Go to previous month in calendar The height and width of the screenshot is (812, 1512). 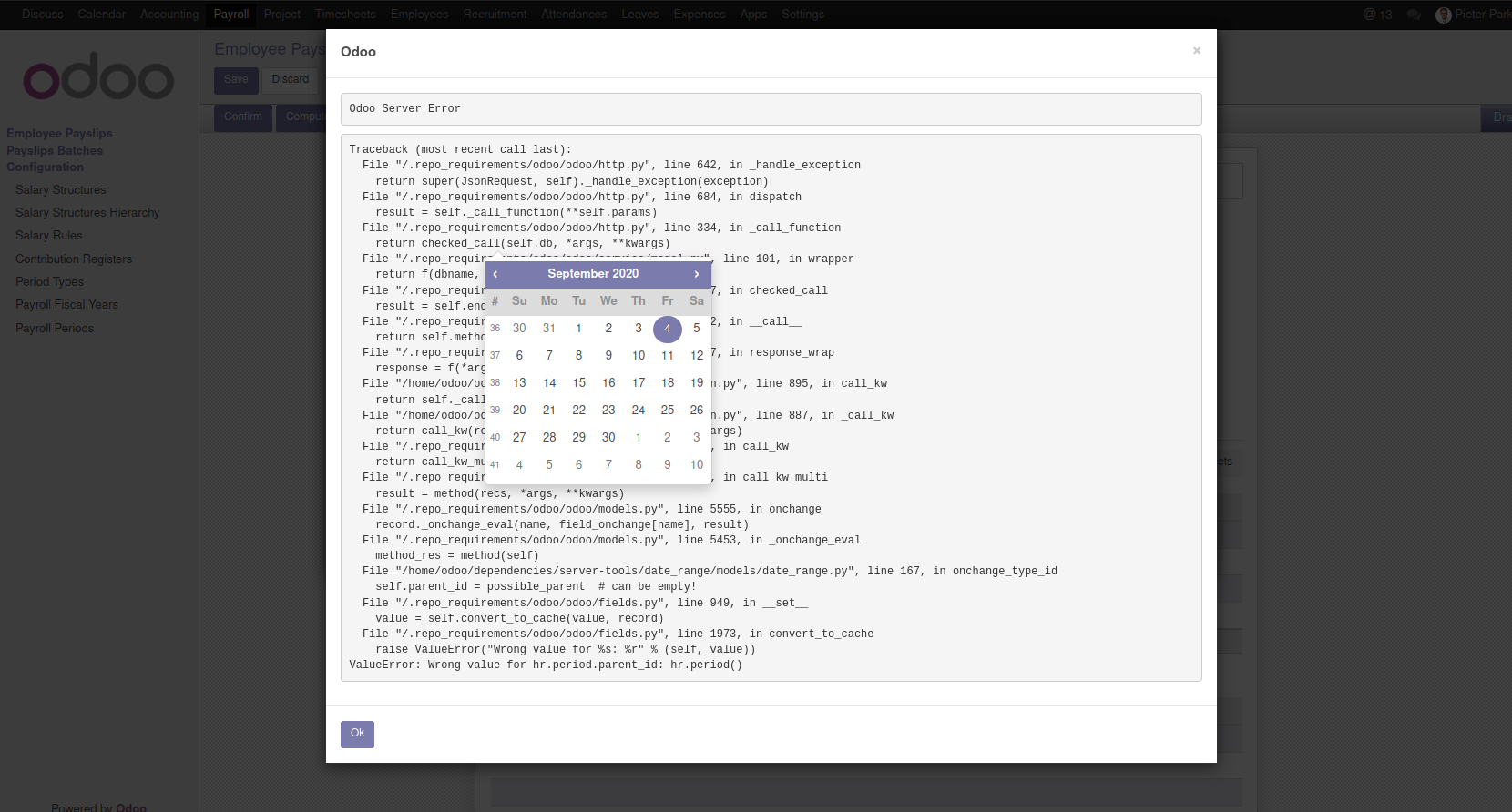point(495,274)
